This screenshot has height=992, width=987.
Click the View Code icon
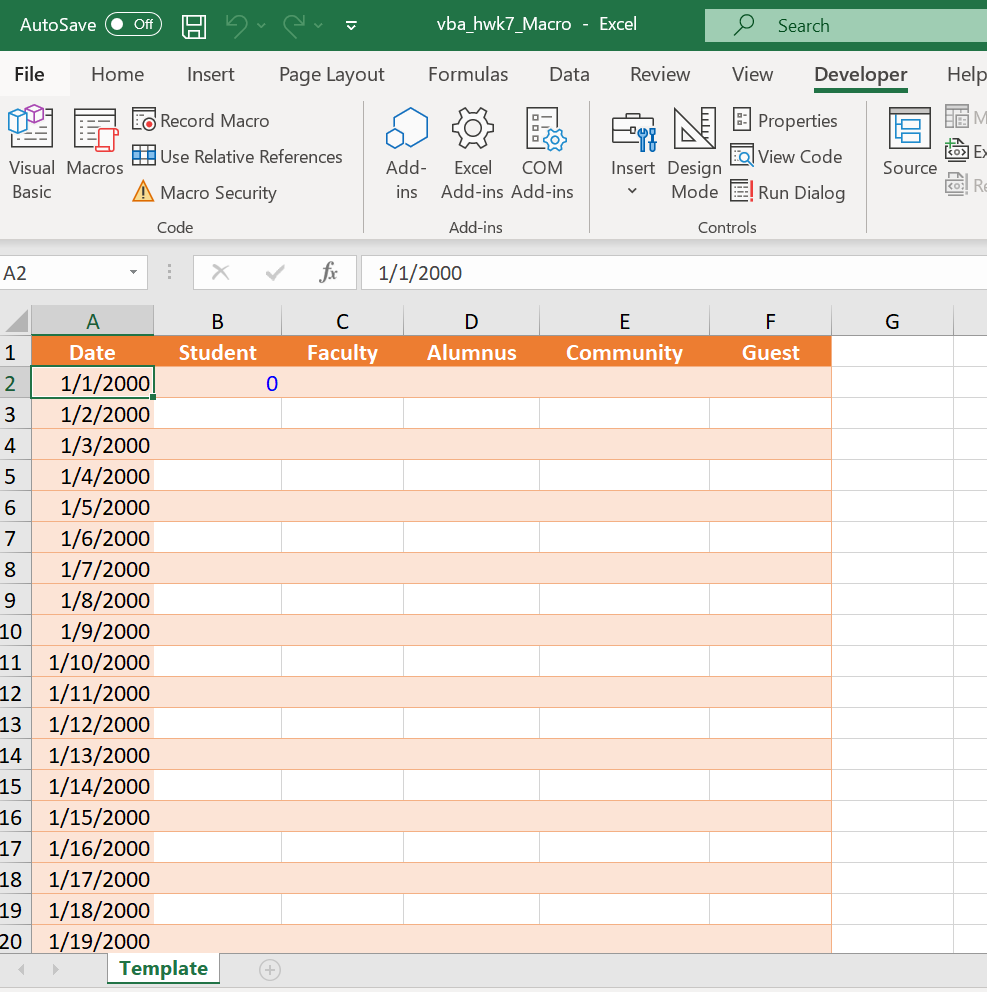tap(742, 157)
